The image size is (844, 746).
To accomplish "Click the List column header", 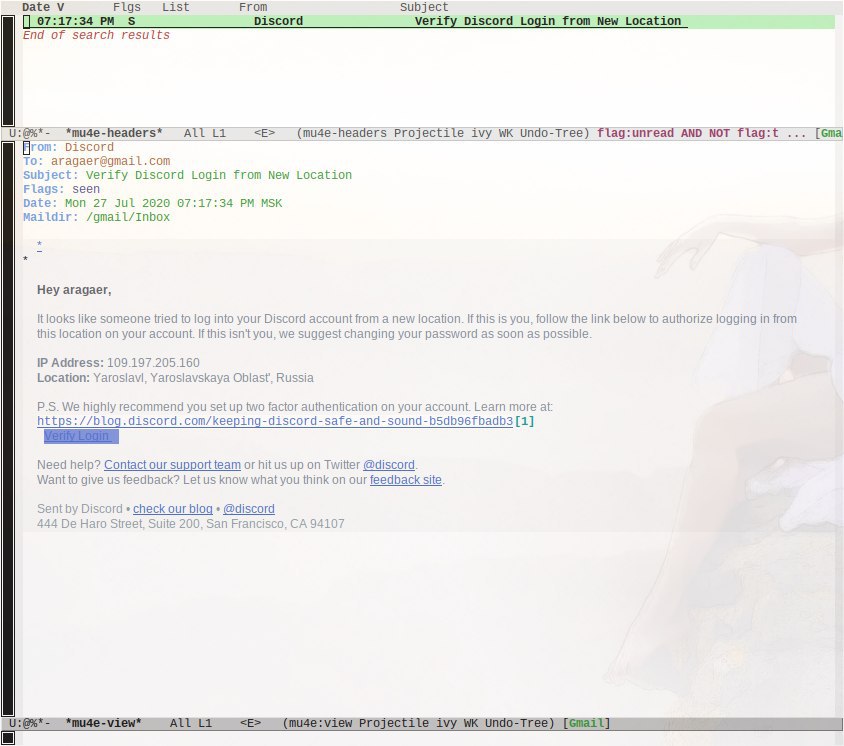I will click(176, 7).
